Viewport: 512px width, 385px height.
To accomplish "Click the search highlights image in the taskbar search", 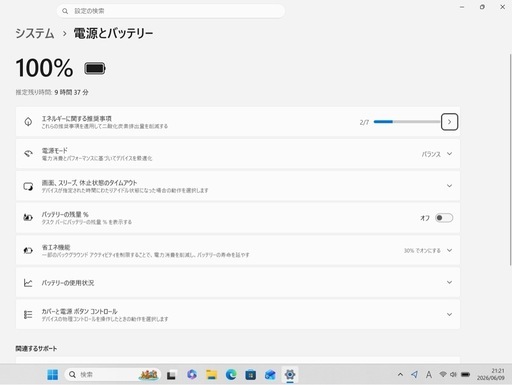I will tap(148, 375).
